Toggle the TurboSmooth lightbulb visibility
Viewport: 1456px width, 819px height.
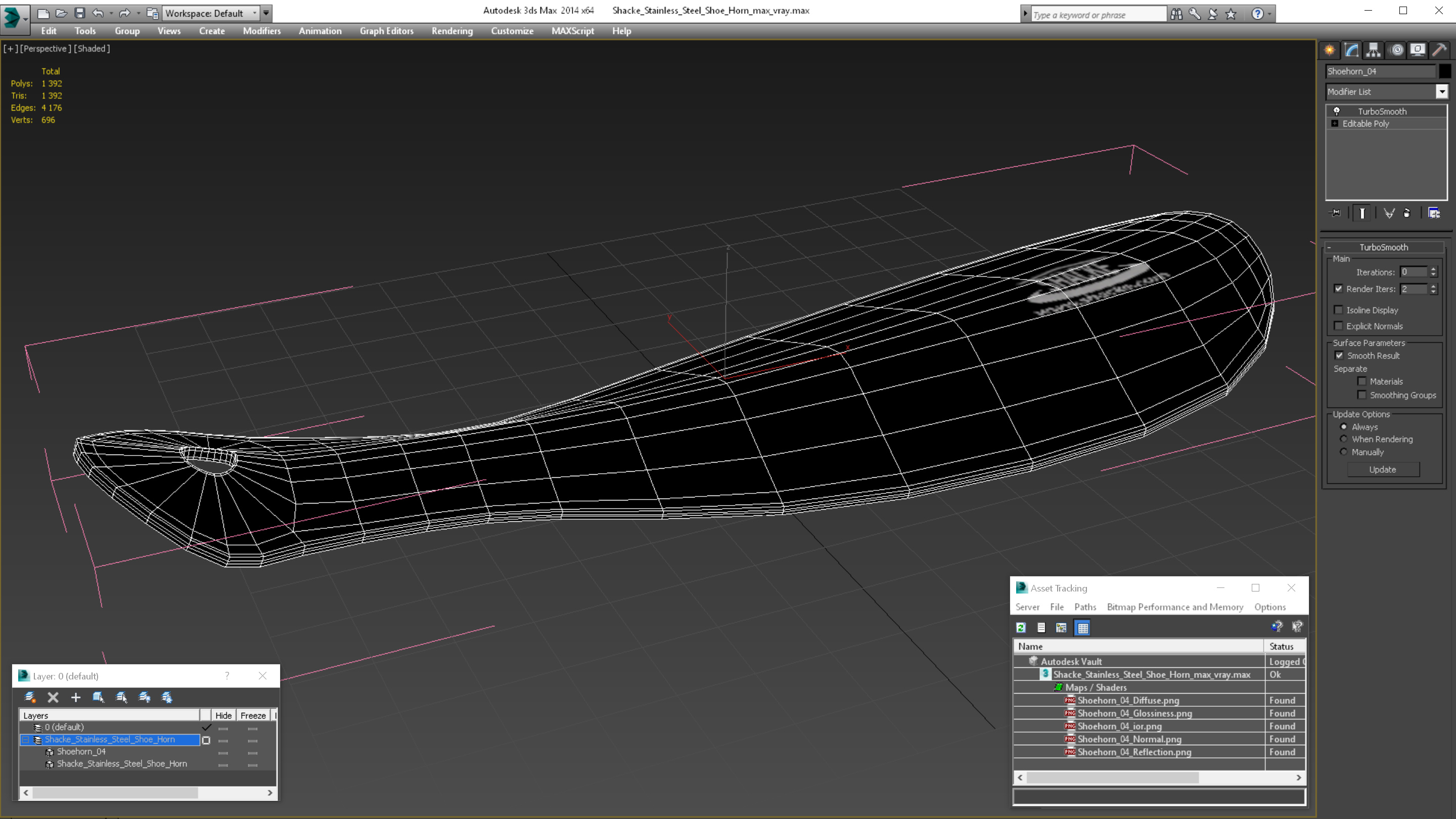[x=1337, y=111]
